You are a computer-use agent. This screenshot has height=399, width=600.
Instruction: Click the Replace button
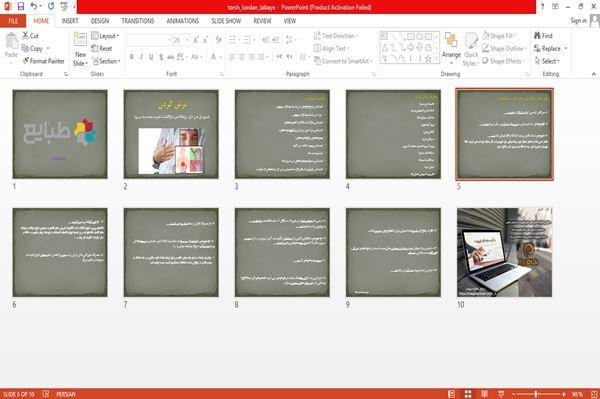[550, 48]
